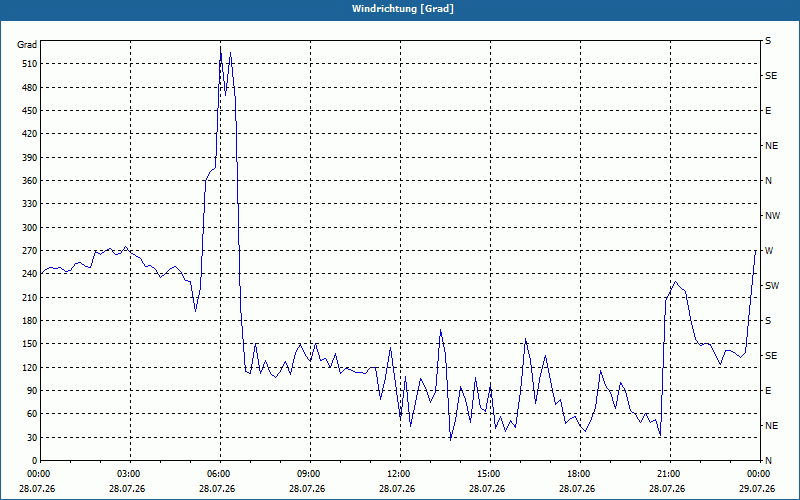Select the 00:00 label above 29.07.26

759,474
